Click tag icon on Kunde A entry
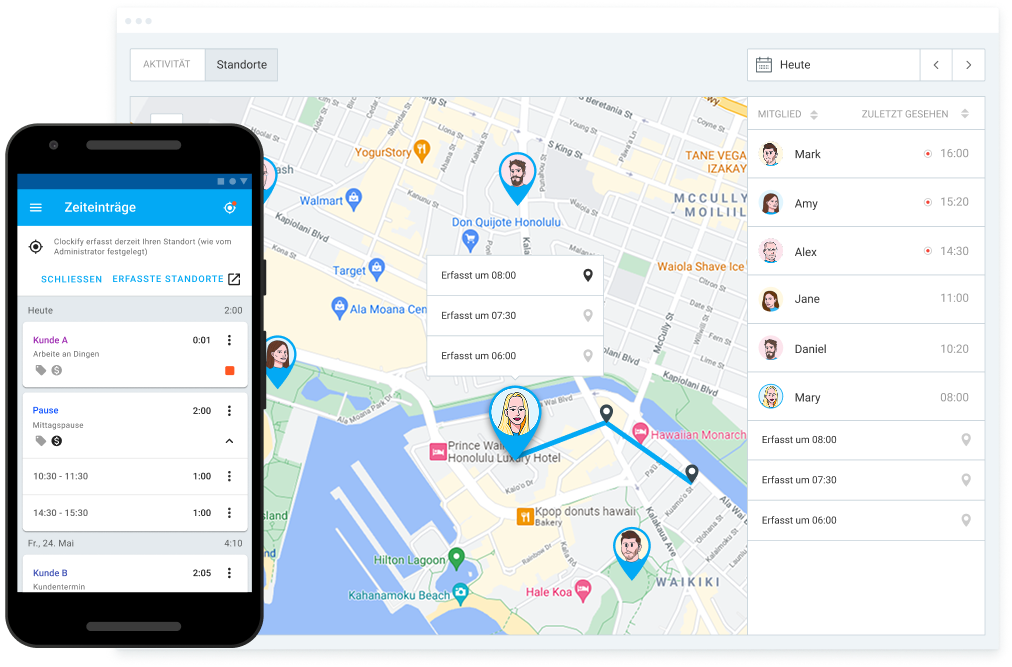Screen dimensions: 1012x667 point(41,371)
